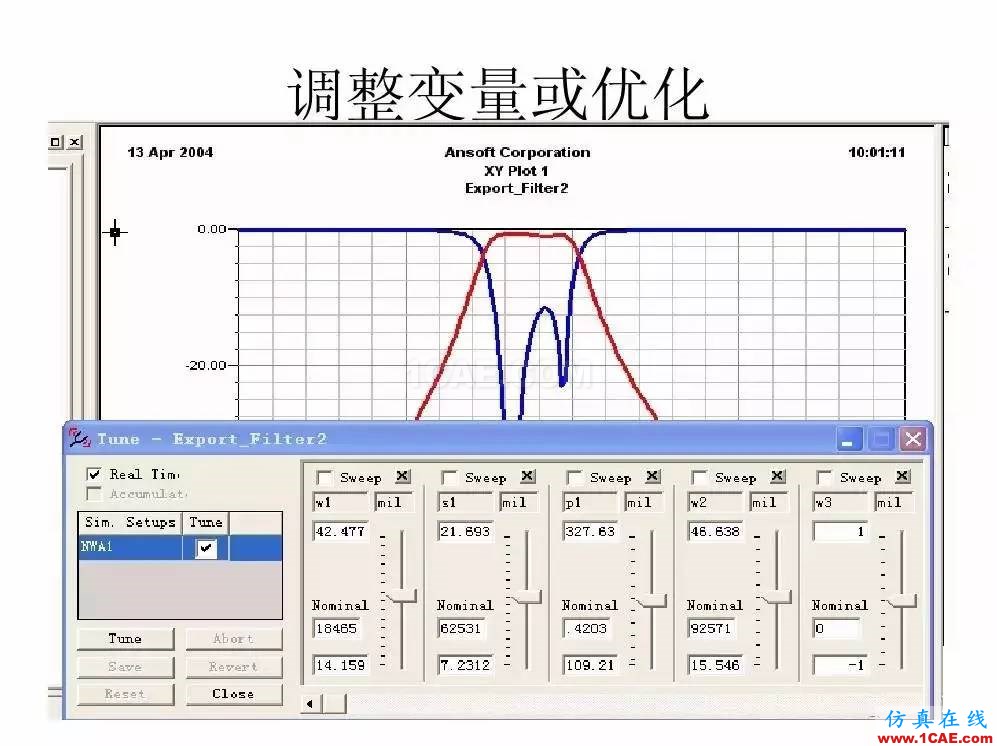Select the NWA1 simulation setup row

pos(181,547)
